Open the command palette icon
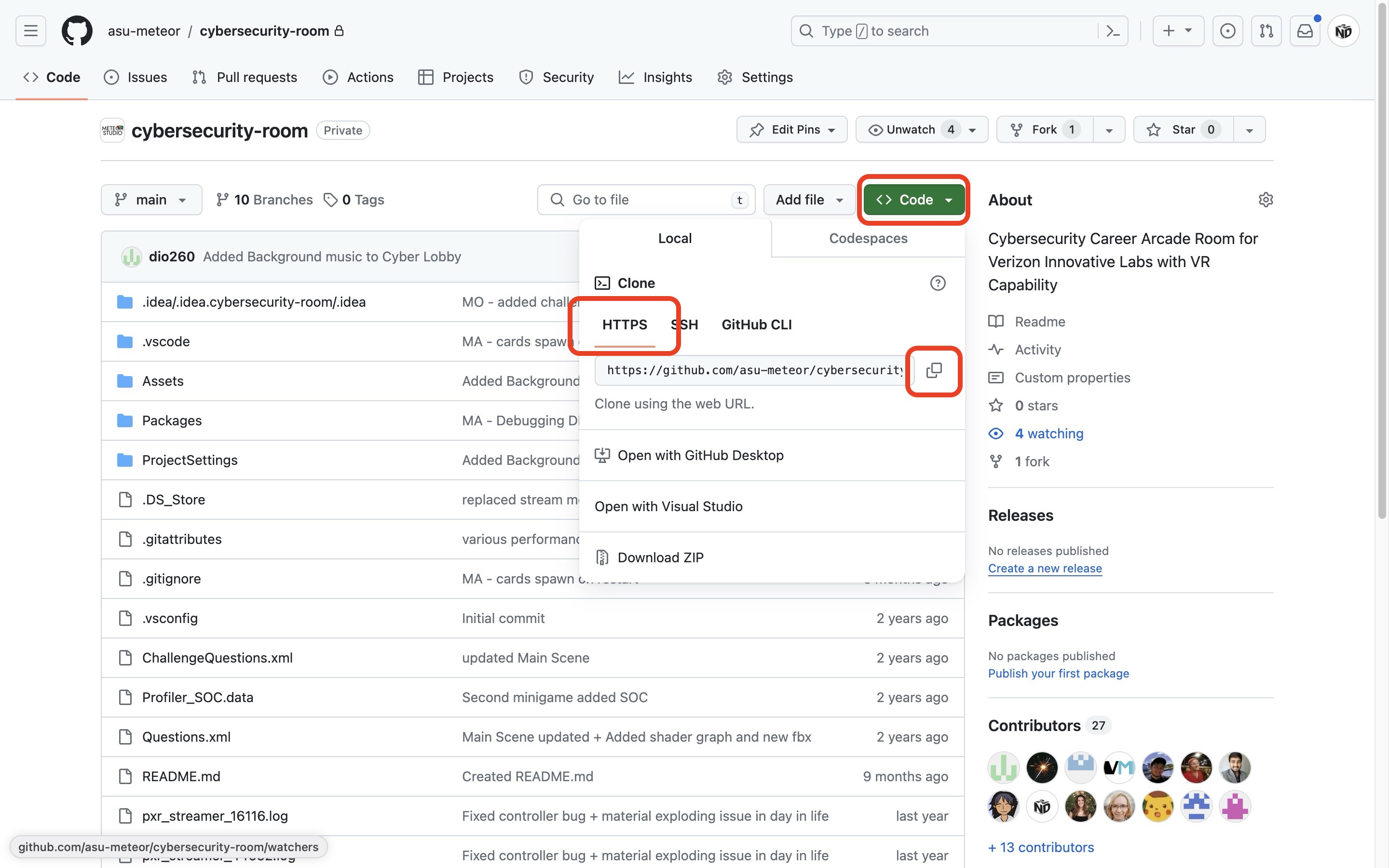This screenshot has height=868, width=1389. click(x=1113, y=31)
